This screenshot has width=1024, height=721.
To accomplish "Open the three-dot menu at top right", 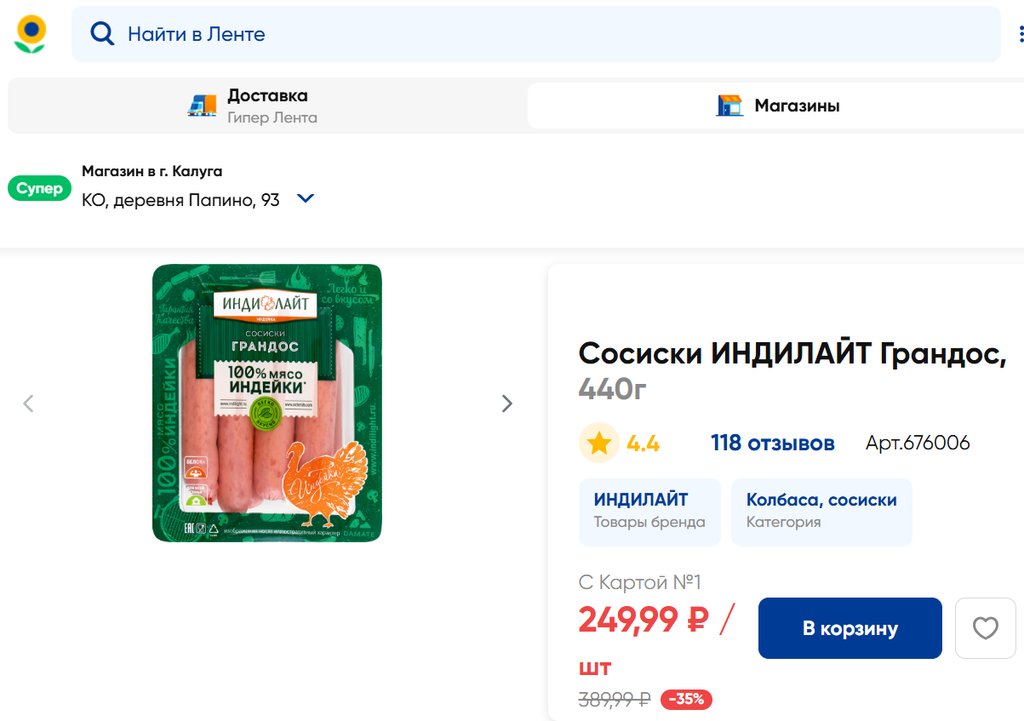I will click(1020, 34).
